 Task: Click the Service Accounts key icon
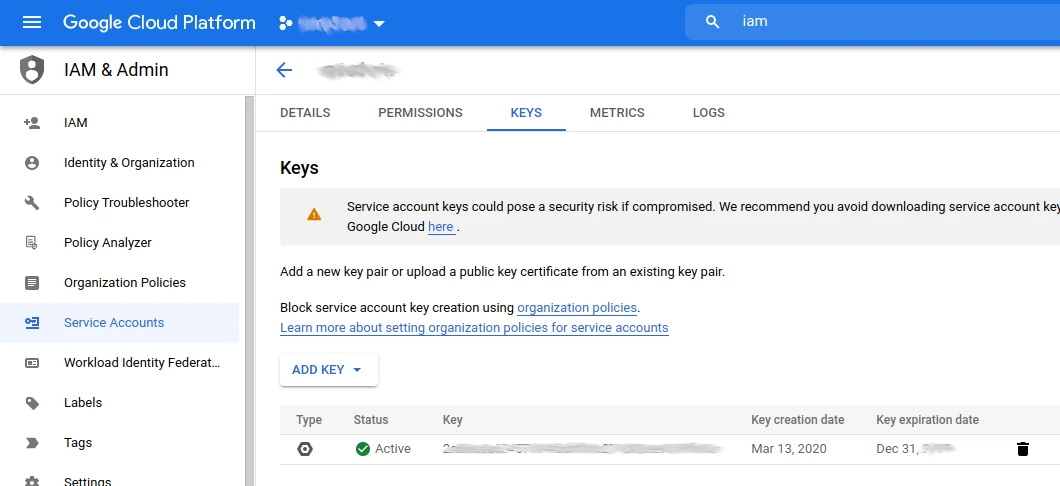click(x=32, y=322)
